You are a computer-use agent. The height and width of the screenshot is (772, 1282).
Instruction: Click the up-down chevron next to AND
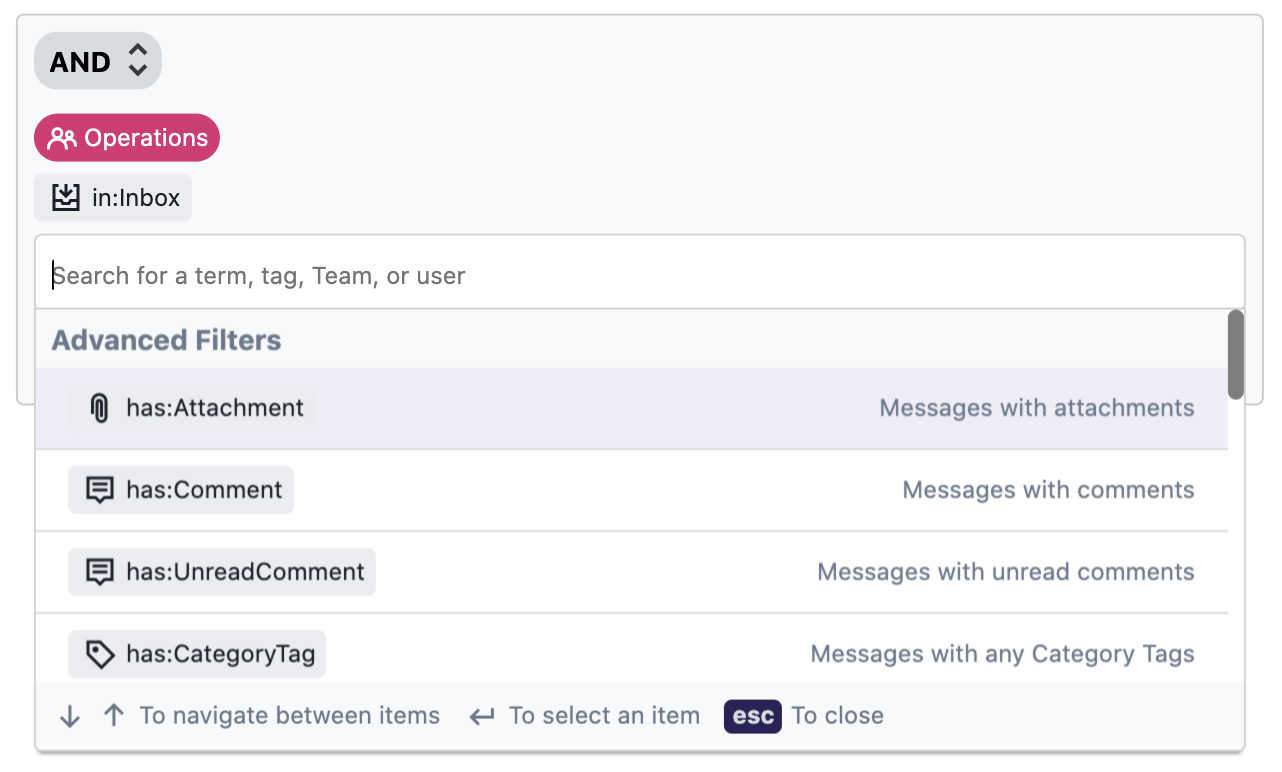coord(138,61)
